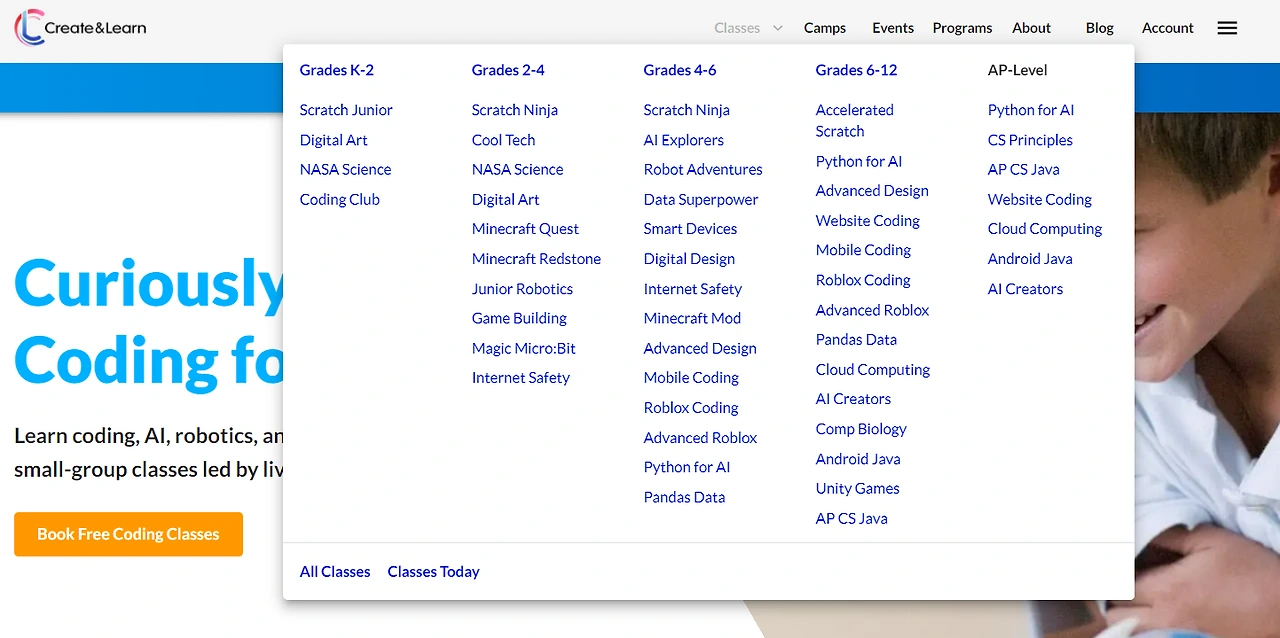Image resolution: width=1280 pixels, height=638 pixels.
Task: Open the AI Explorers class
Action: 684,140
